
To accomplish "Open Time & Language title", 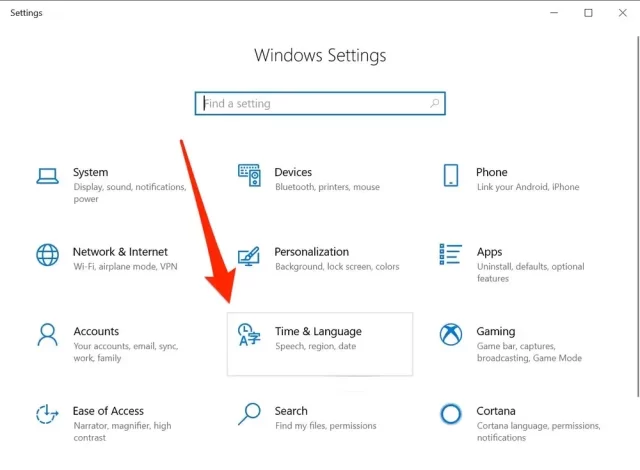I will 318,331.
